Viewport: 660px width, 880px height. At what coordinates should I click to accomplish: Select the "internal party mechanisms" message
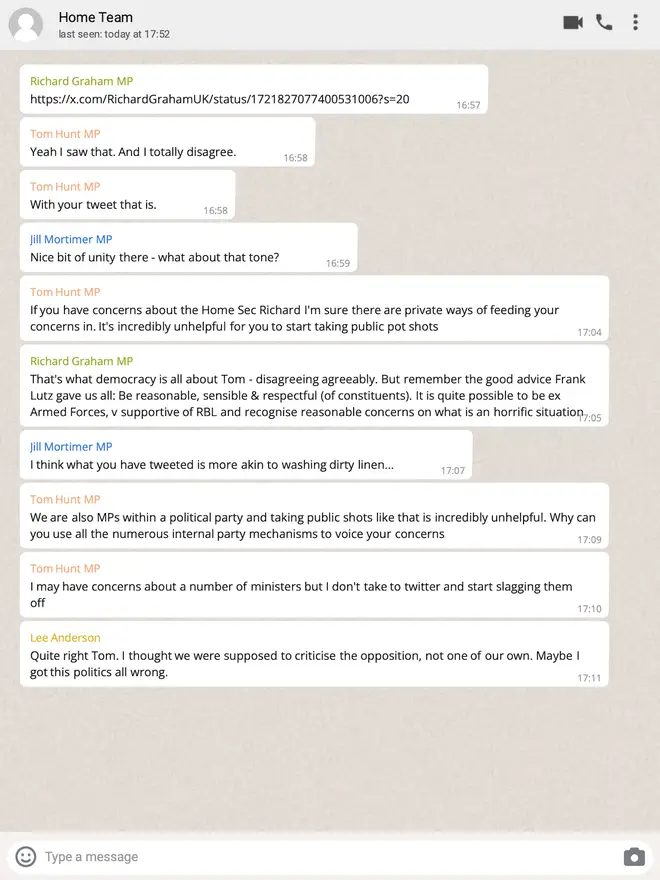[314, 516]
